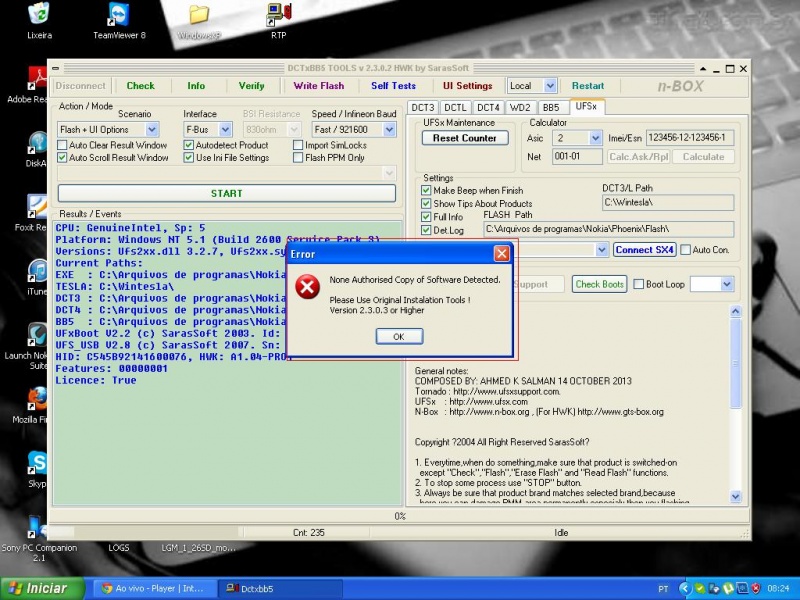Open the Foxit Reader desktop icon
This screenshot has width=800, height=600.
(37, 207)
